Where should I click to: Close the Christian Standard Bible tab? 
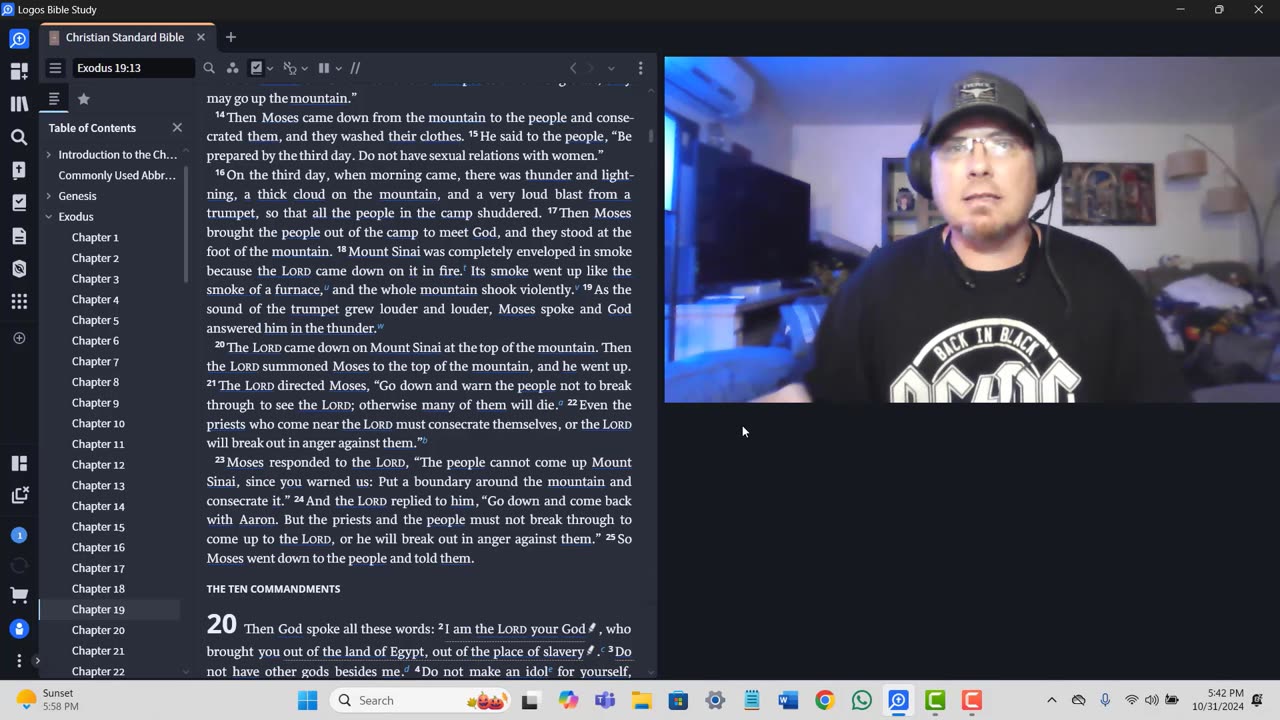(x=200, y=37)
